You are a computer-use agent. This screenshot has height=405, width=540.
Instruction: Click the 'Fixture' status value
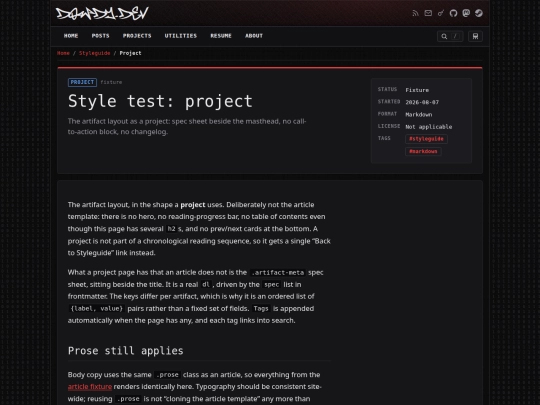[417, 90]
